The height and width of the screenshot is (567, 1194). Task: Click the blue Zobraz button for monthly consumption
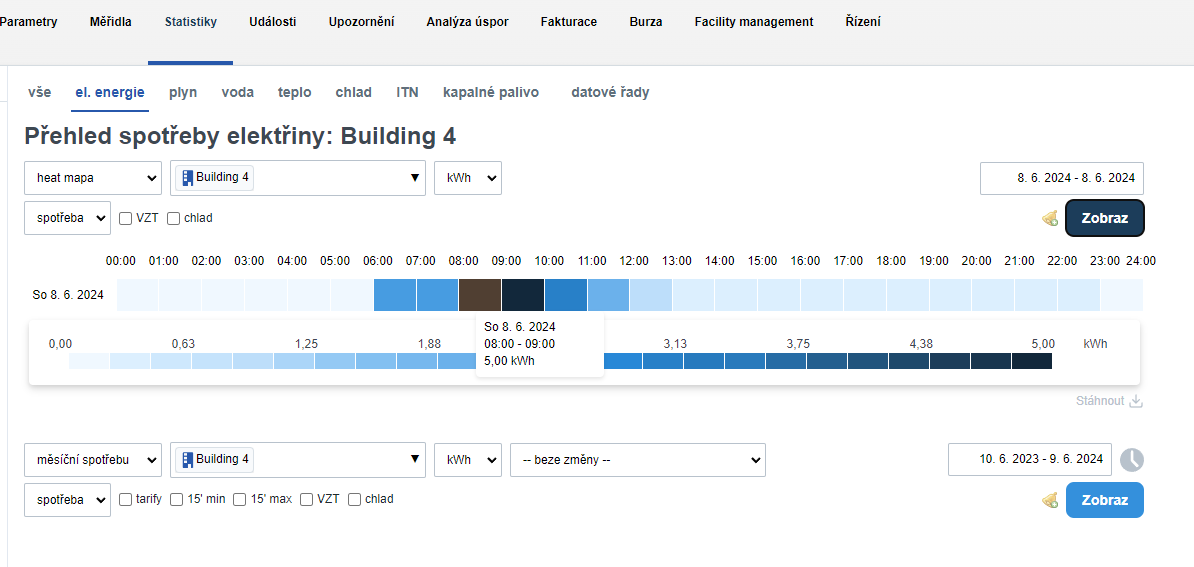[x=1104, y=500]
